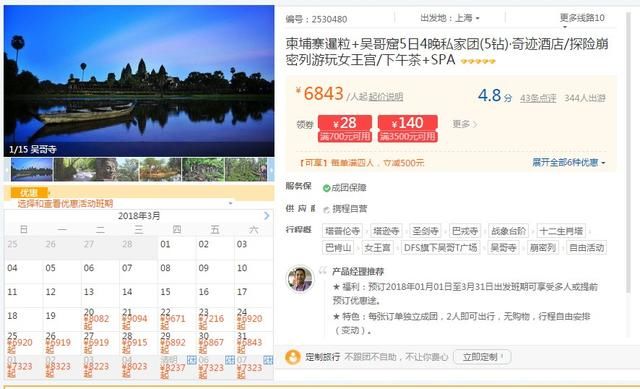Select March 31 departure priced ¥6843

click(x=253, y=343)
